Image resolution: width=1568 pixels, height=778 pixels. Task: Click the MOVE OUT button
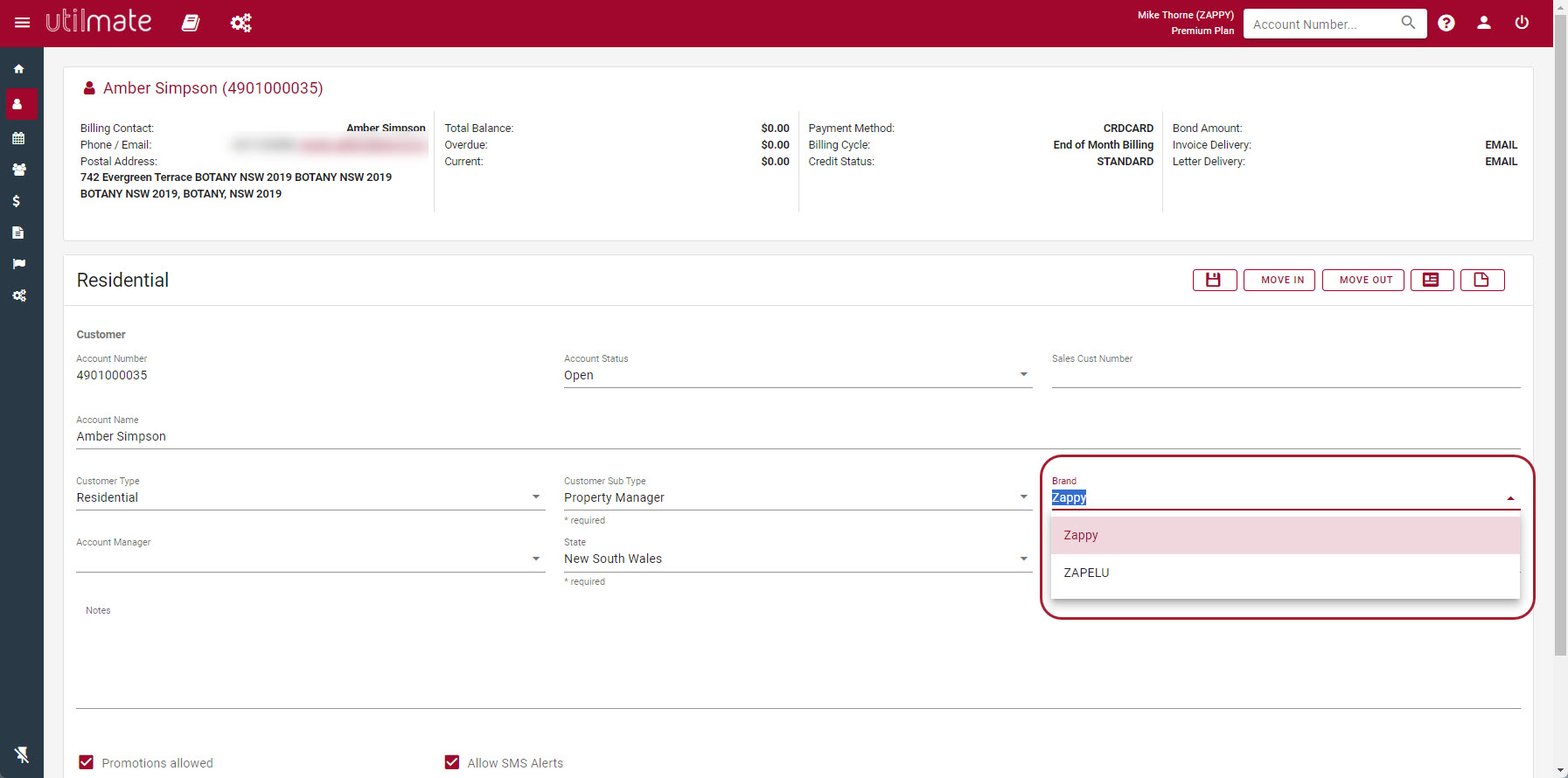(x=1362, y=280)
